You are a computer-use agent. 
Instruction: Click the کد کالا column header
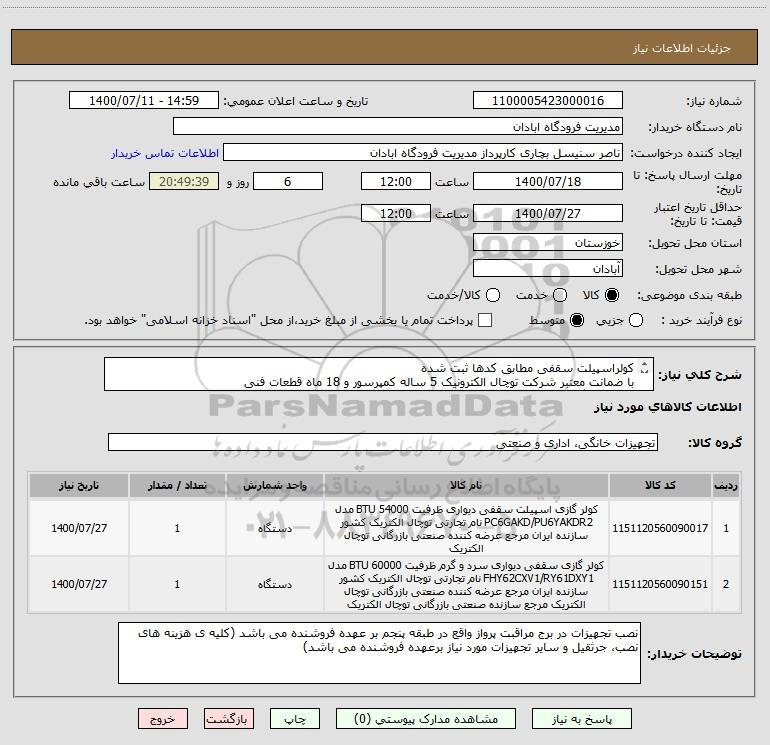pos(660,485)
